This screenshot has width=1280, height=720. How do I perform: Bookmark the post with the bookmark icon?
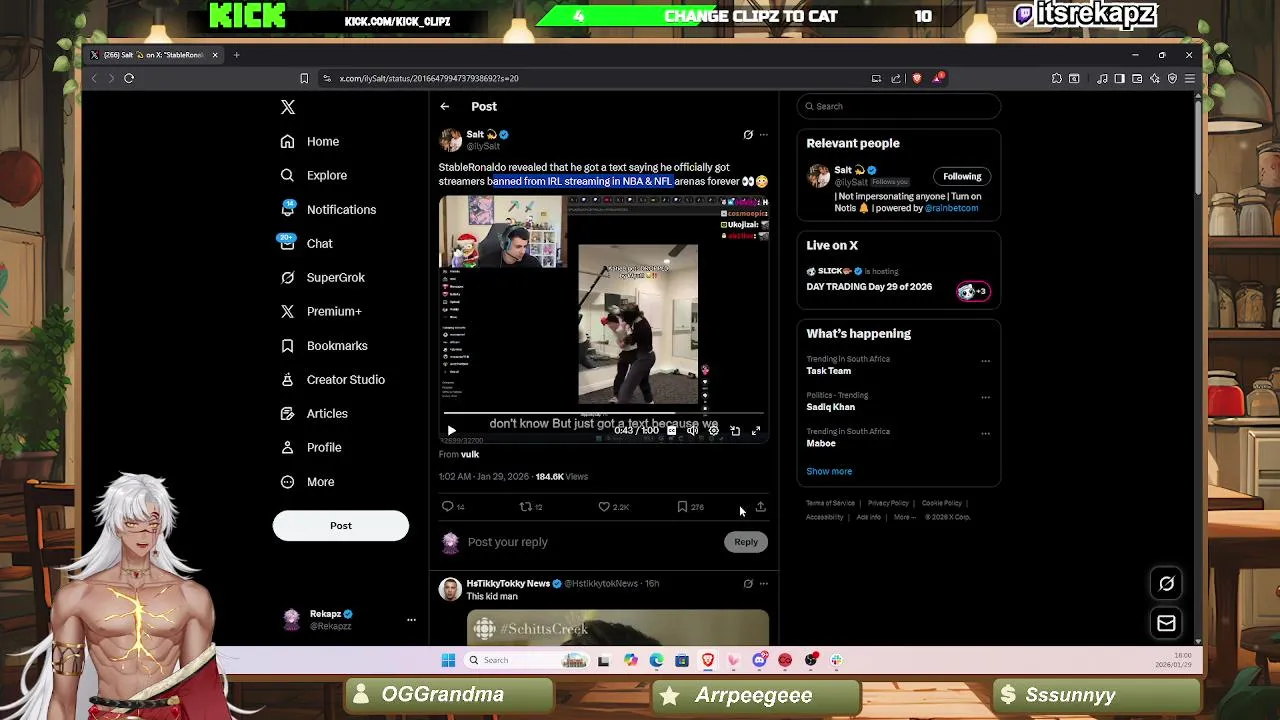682,507
